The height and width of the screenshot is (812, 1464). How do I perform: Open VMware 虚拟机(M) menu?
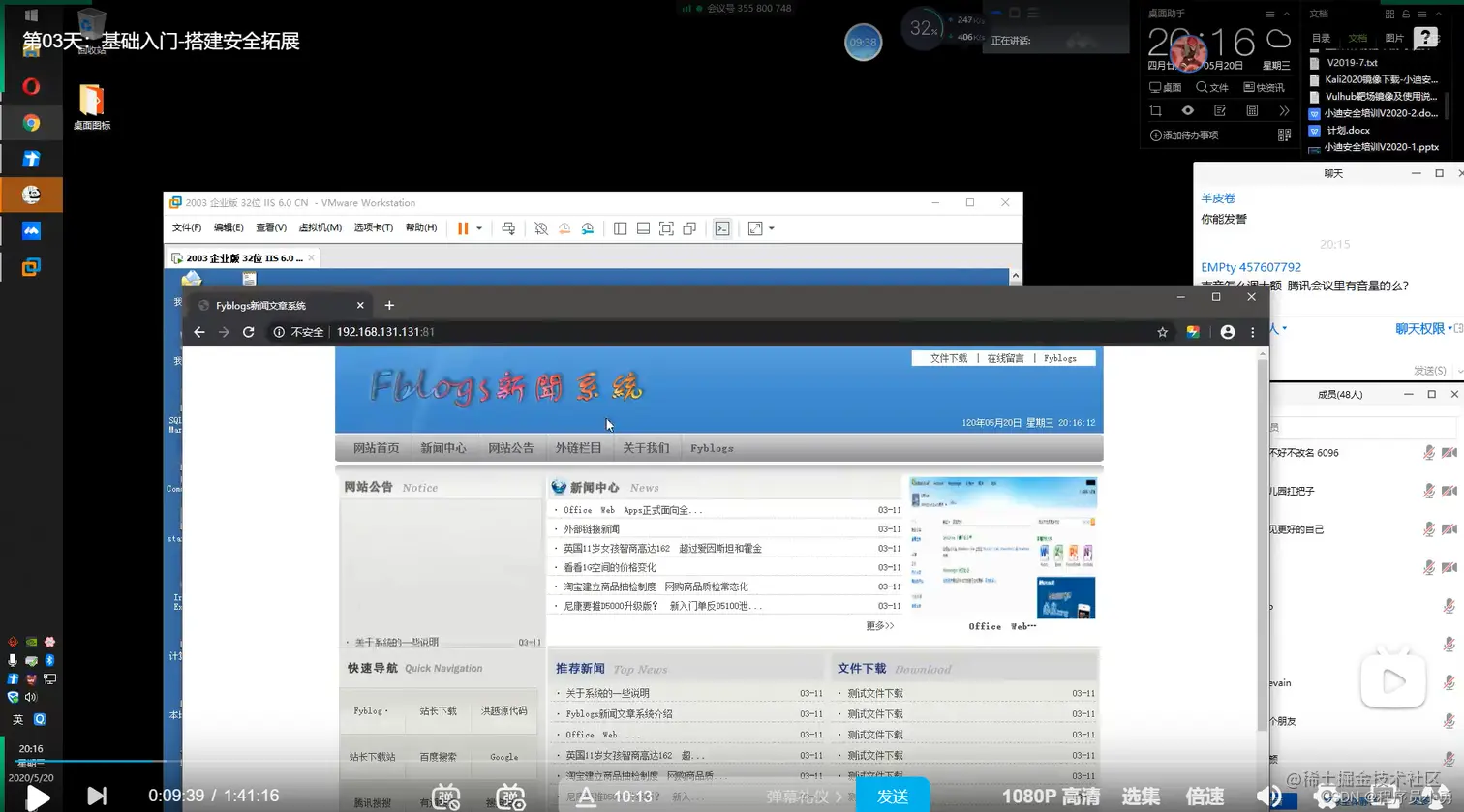pos(320,228)
